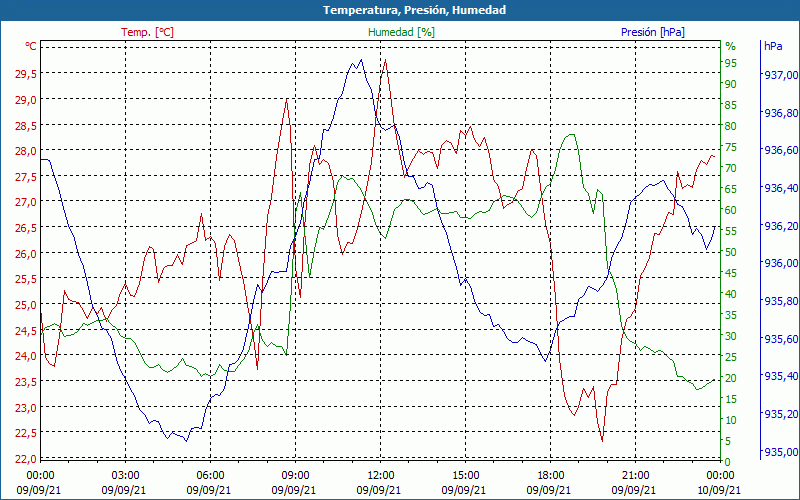Click the '23,5' temperature axis value
The image size is (800, 500).
pyautogui.click(x=26, y=382)
